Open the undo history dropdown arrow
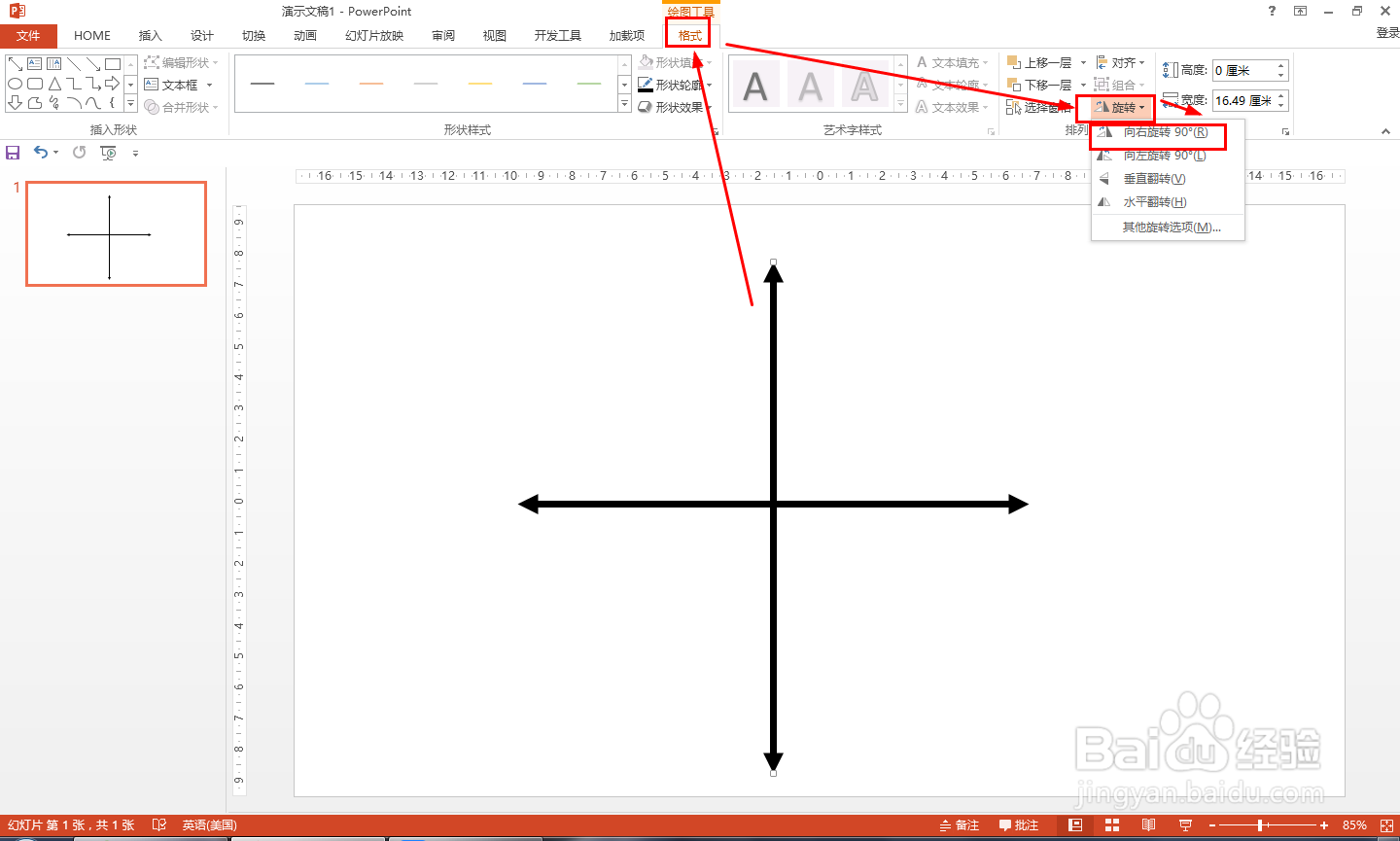The image size is (1400, 841). (56, 153)
